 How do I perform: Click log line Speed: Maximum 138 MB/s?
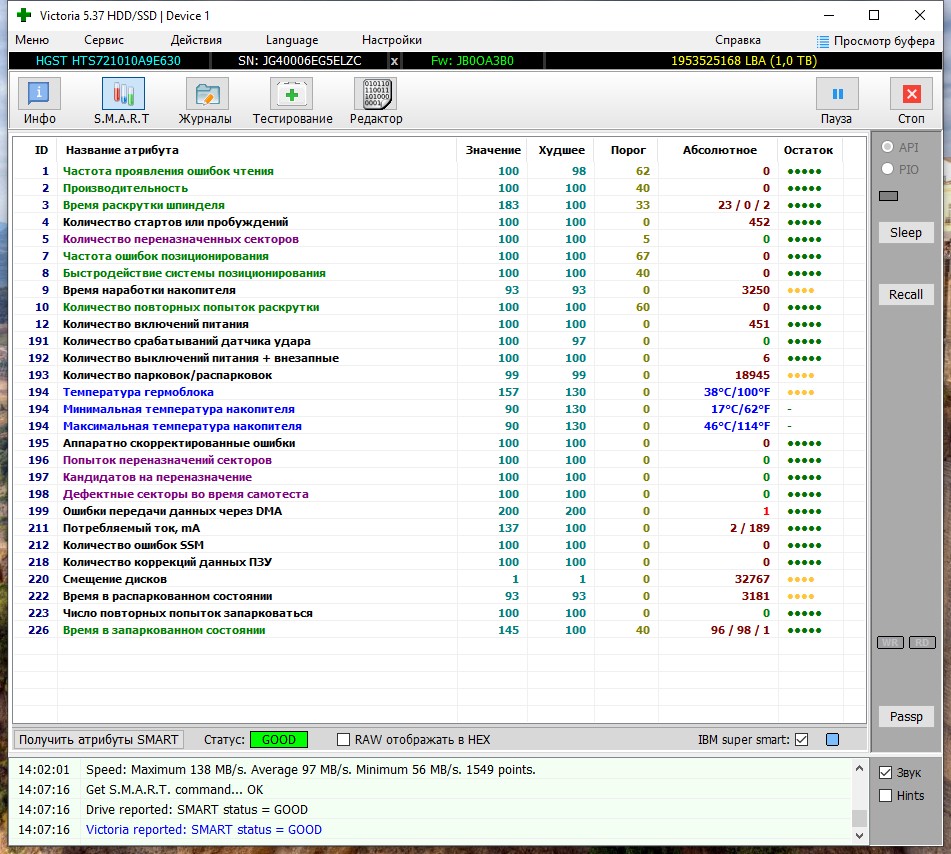tap(311, 770)
